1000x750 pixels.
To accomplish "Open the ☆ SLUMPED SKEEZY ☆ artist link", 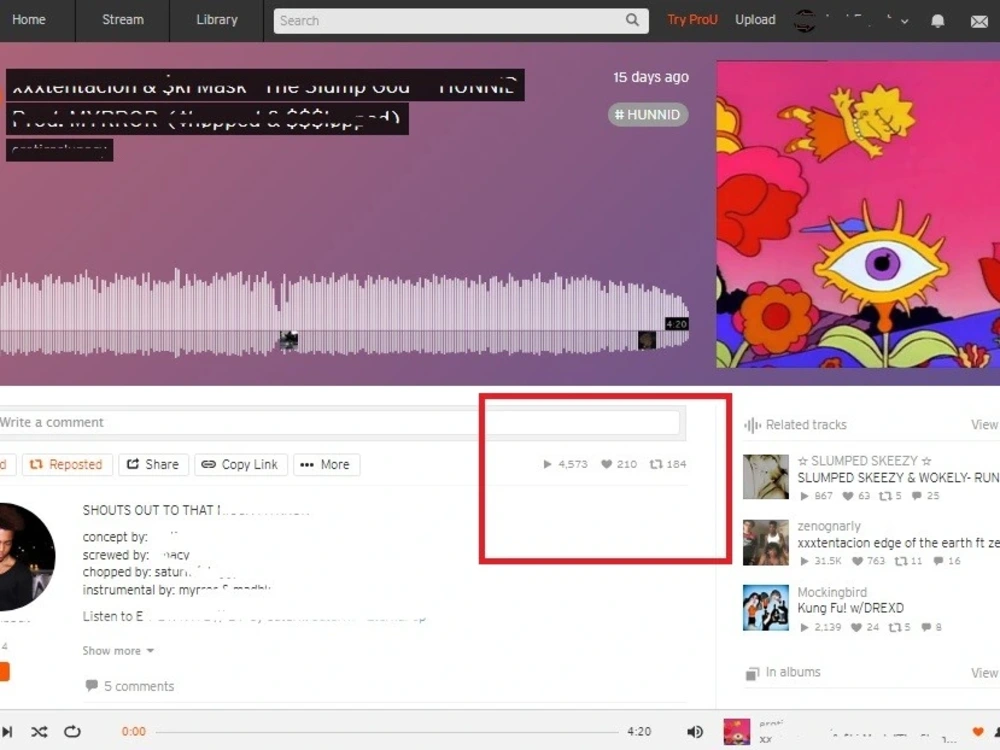I will point(864,460).
